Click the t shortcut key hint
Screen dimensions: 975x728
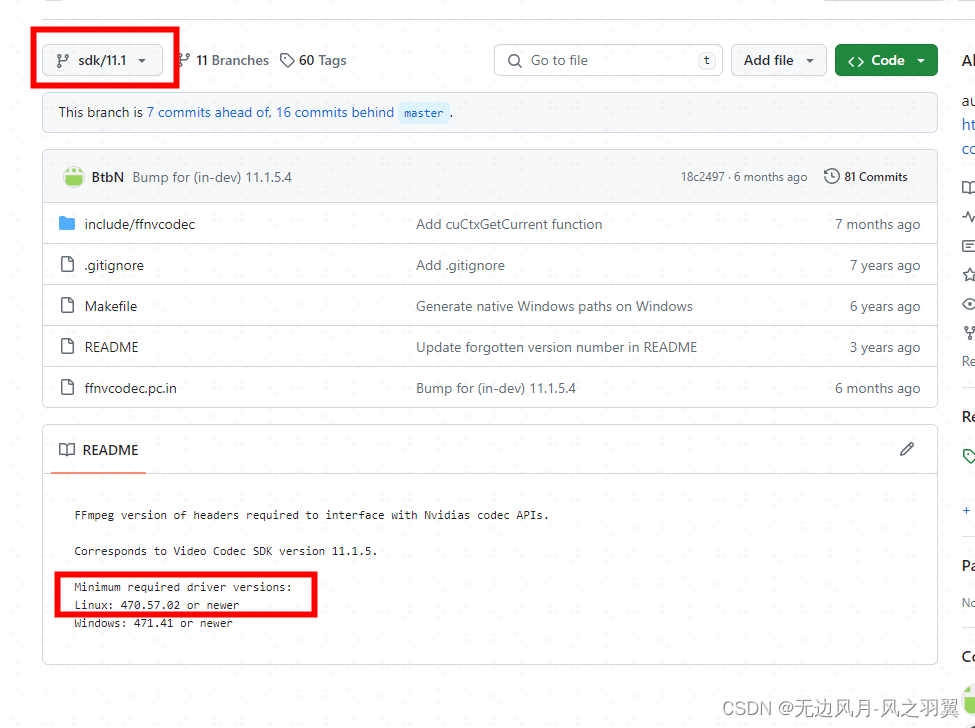click(706, 60)
